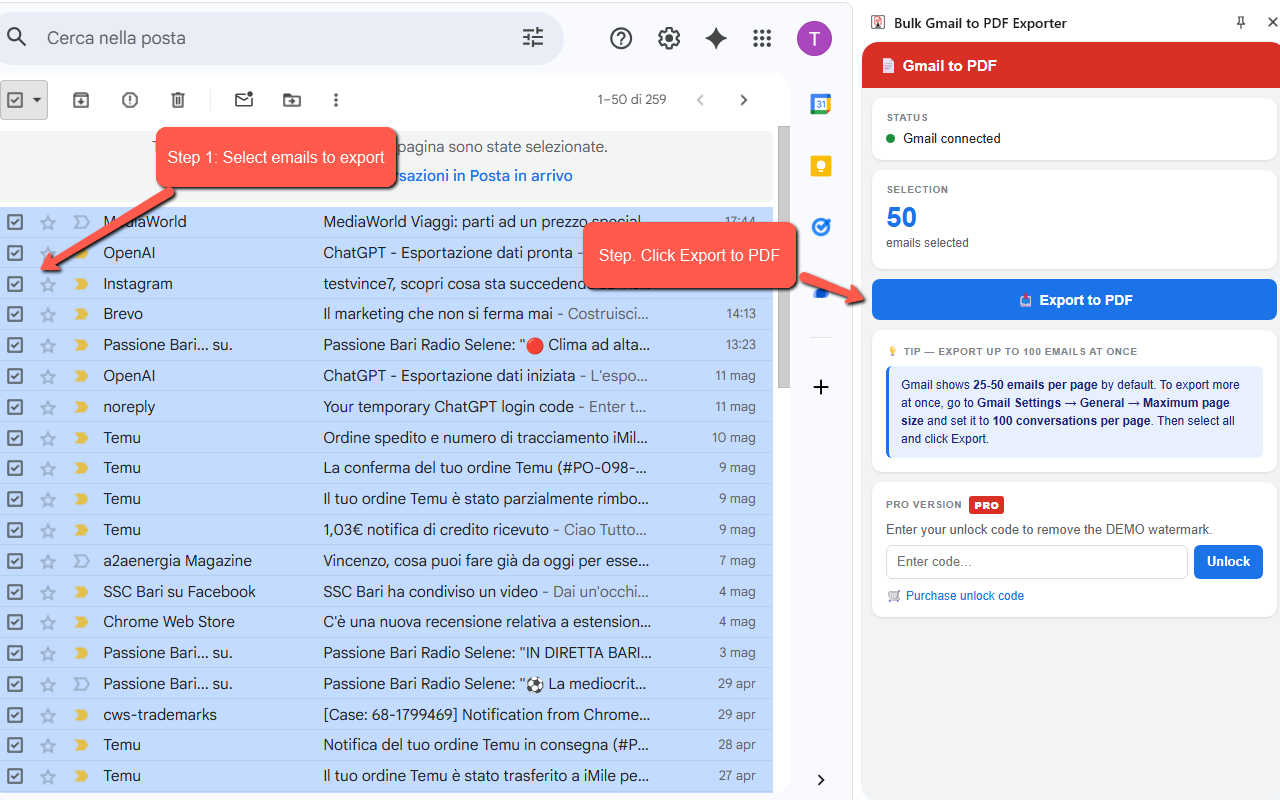Uncheck the Instagram email checkbox
This screenshot has height=800, width=1280.
pyautogui.click(x=15, y=284)
